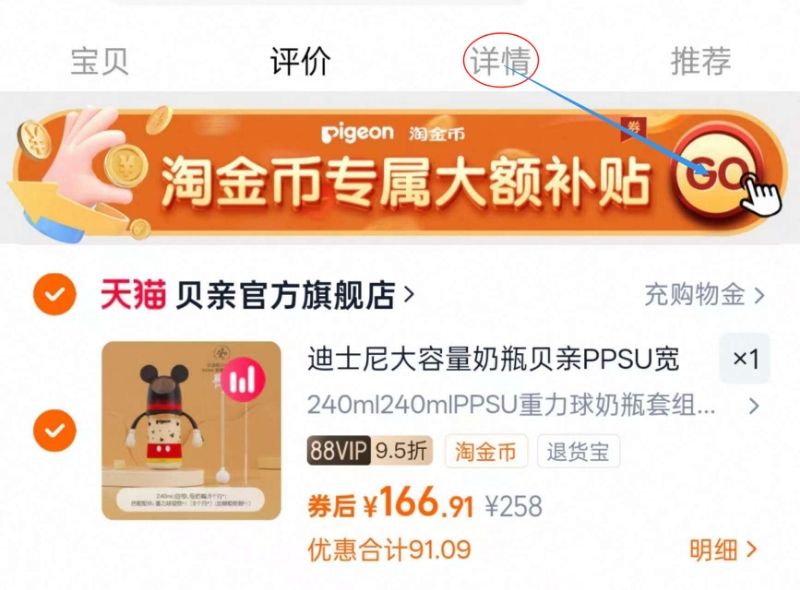This screenshot has height=590, width=800.
Task: Open the 推荐 recommendations tab
Action: click(x=701, y=61)
